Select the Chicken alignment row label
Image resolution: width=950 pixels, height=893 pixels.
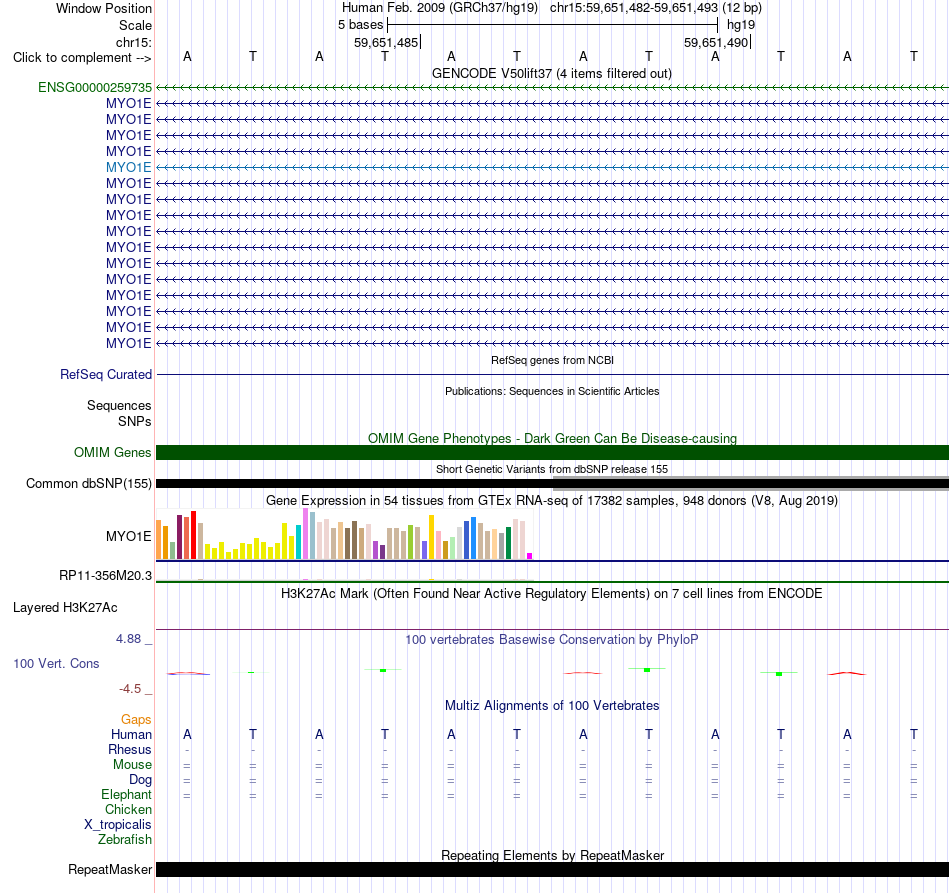[x=128, y=809]
